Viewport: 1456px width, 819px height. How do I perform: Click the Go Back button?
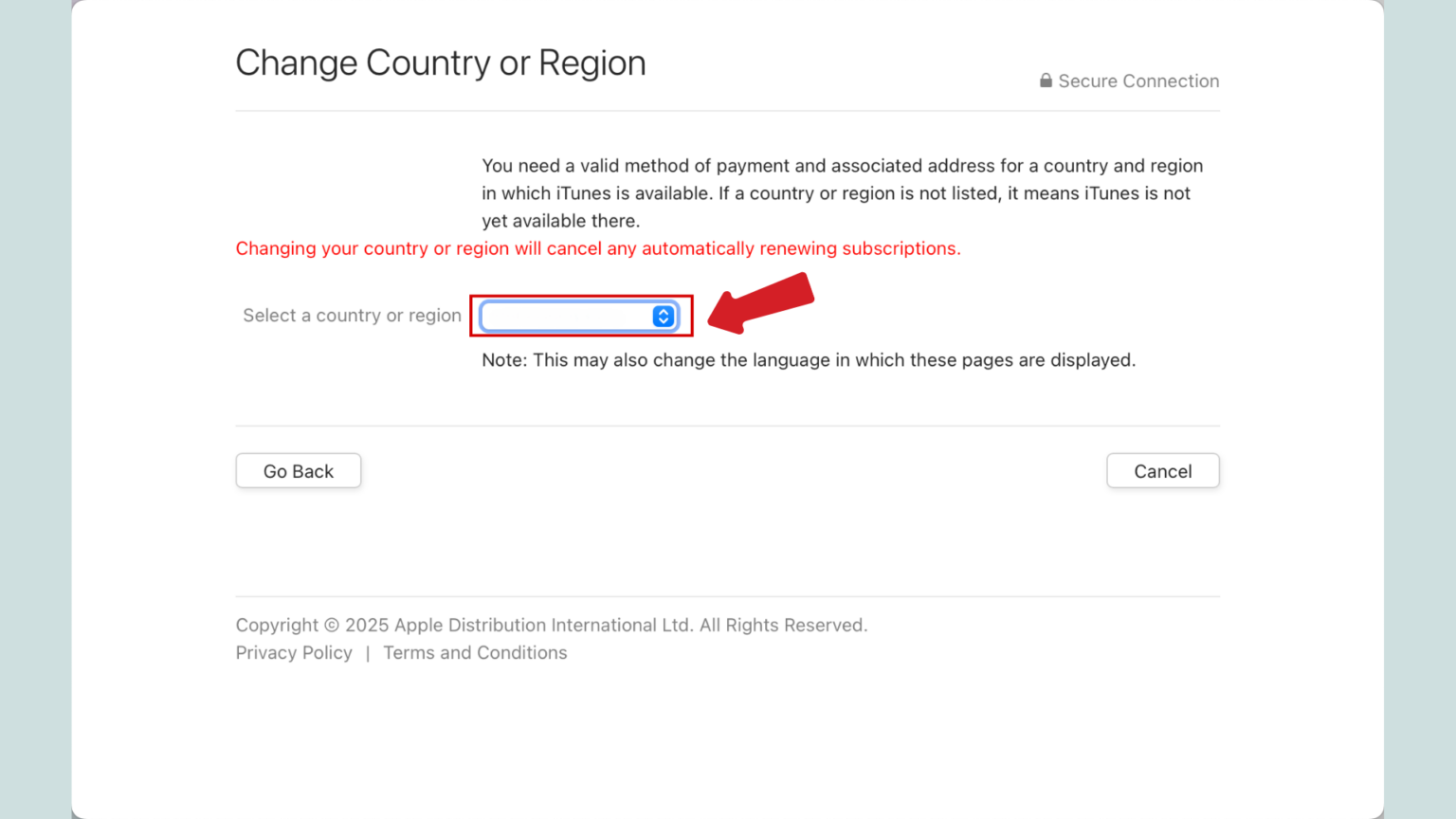298,470
